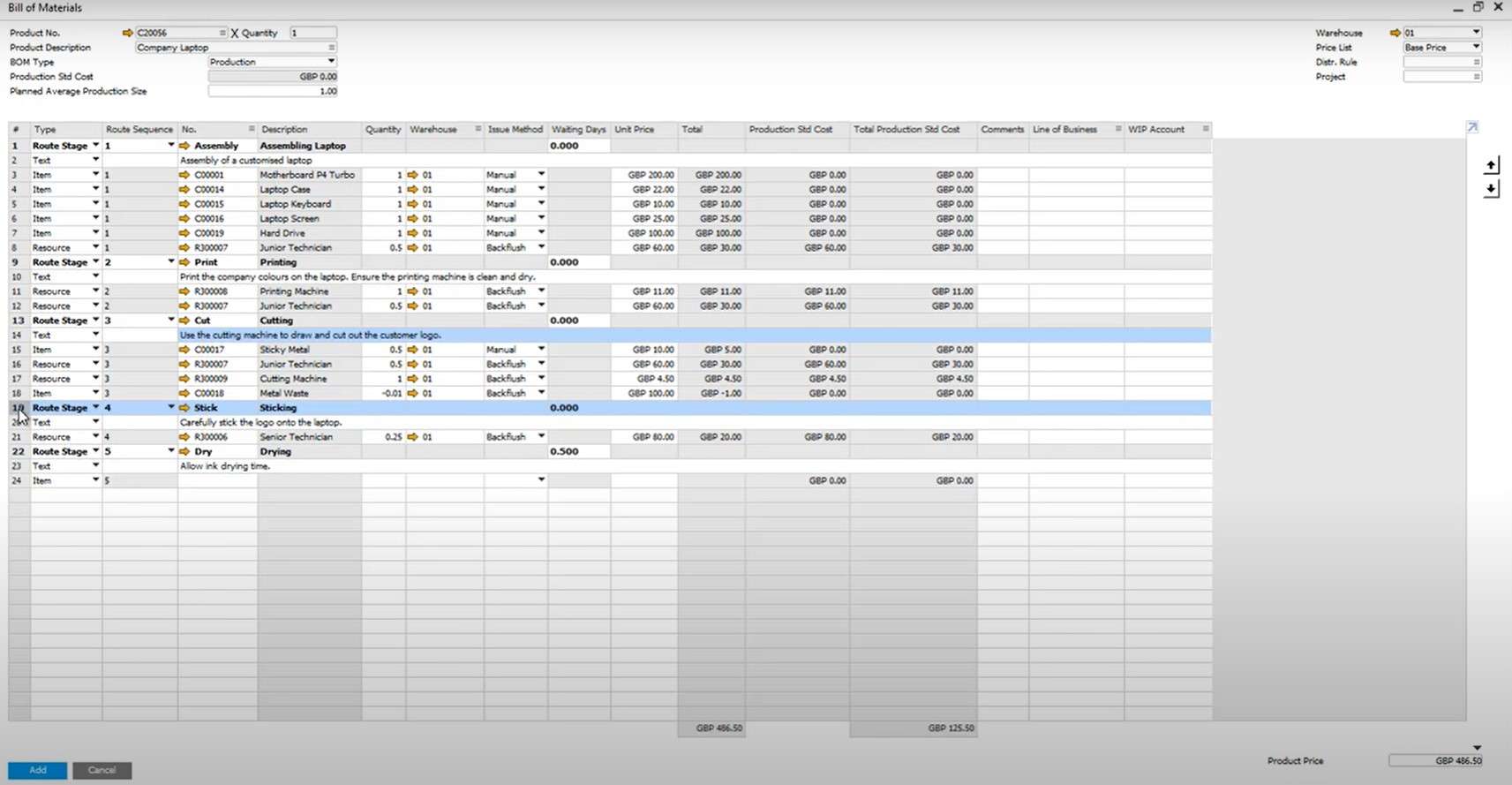1512x785 pixels.
Task: Open link arrow for Dry route stage
Action: pyautogui.click(x=184, y=451)
